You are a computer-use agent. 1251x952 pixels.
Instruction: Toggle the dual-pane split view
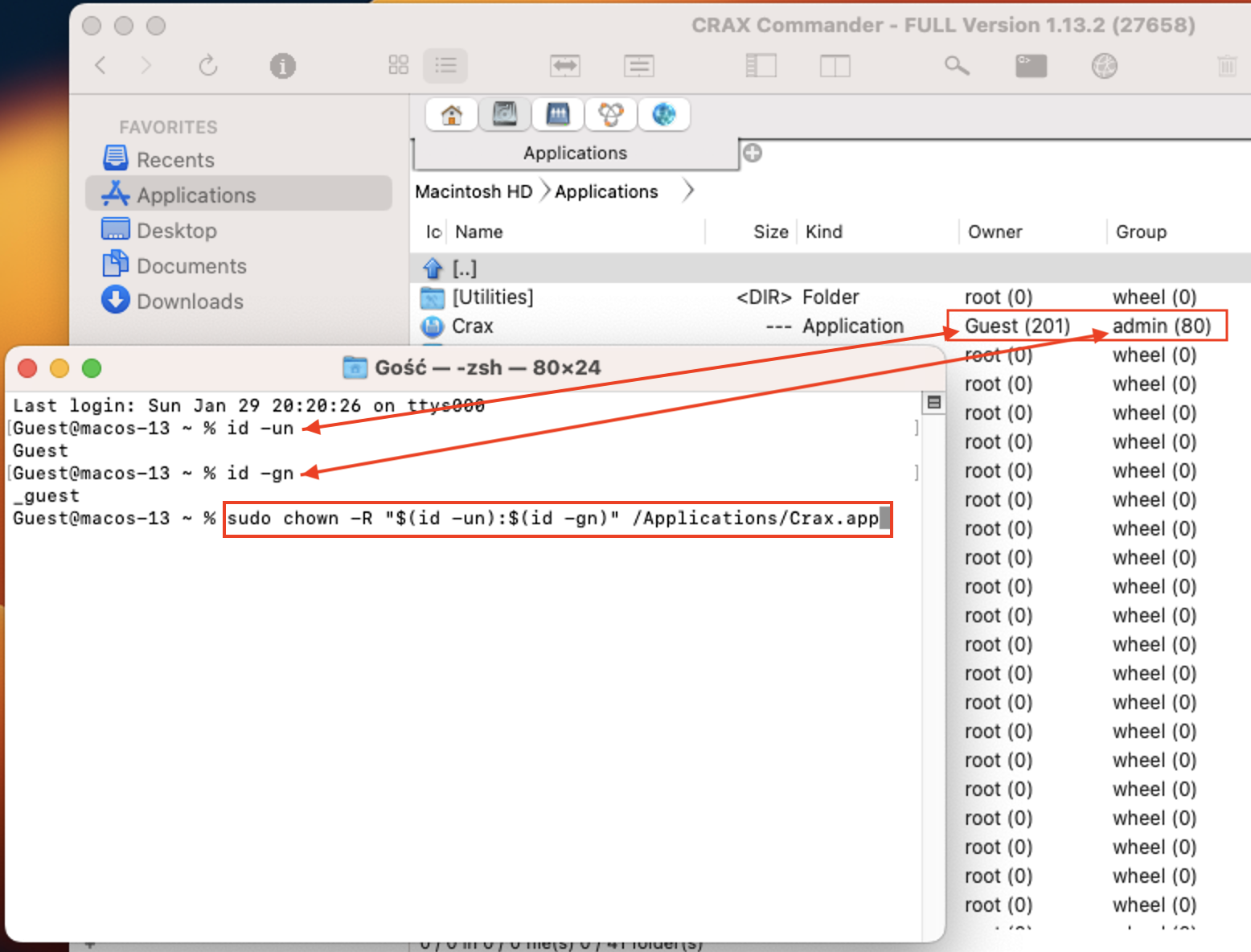click(835, 66)
